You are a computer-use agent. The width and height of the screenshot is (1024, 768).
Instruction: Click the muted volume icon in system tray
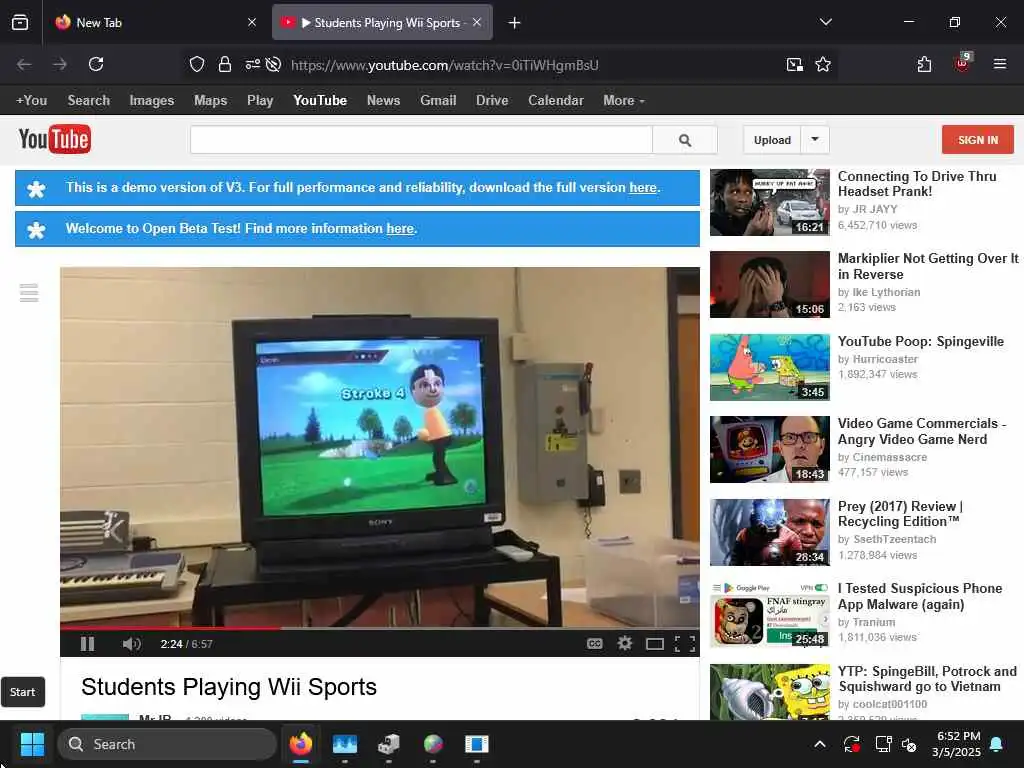tap(909, 744)
